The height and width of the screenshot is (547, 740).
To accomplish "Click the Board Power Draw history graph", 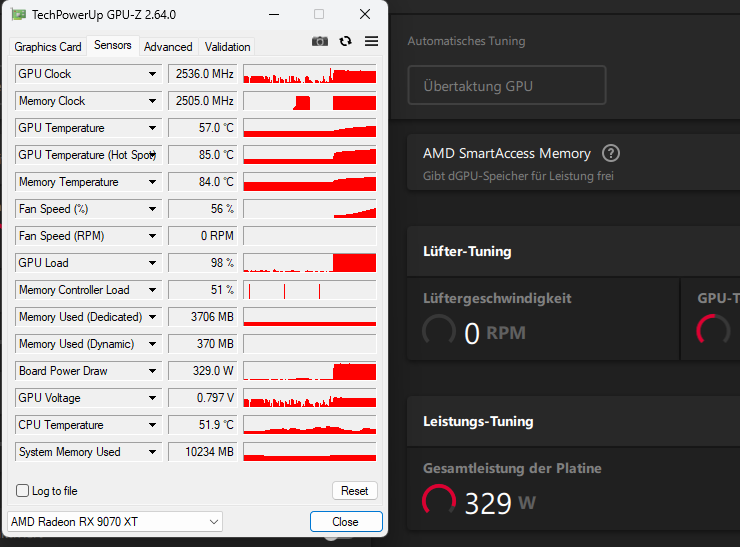I will (310, 371).
